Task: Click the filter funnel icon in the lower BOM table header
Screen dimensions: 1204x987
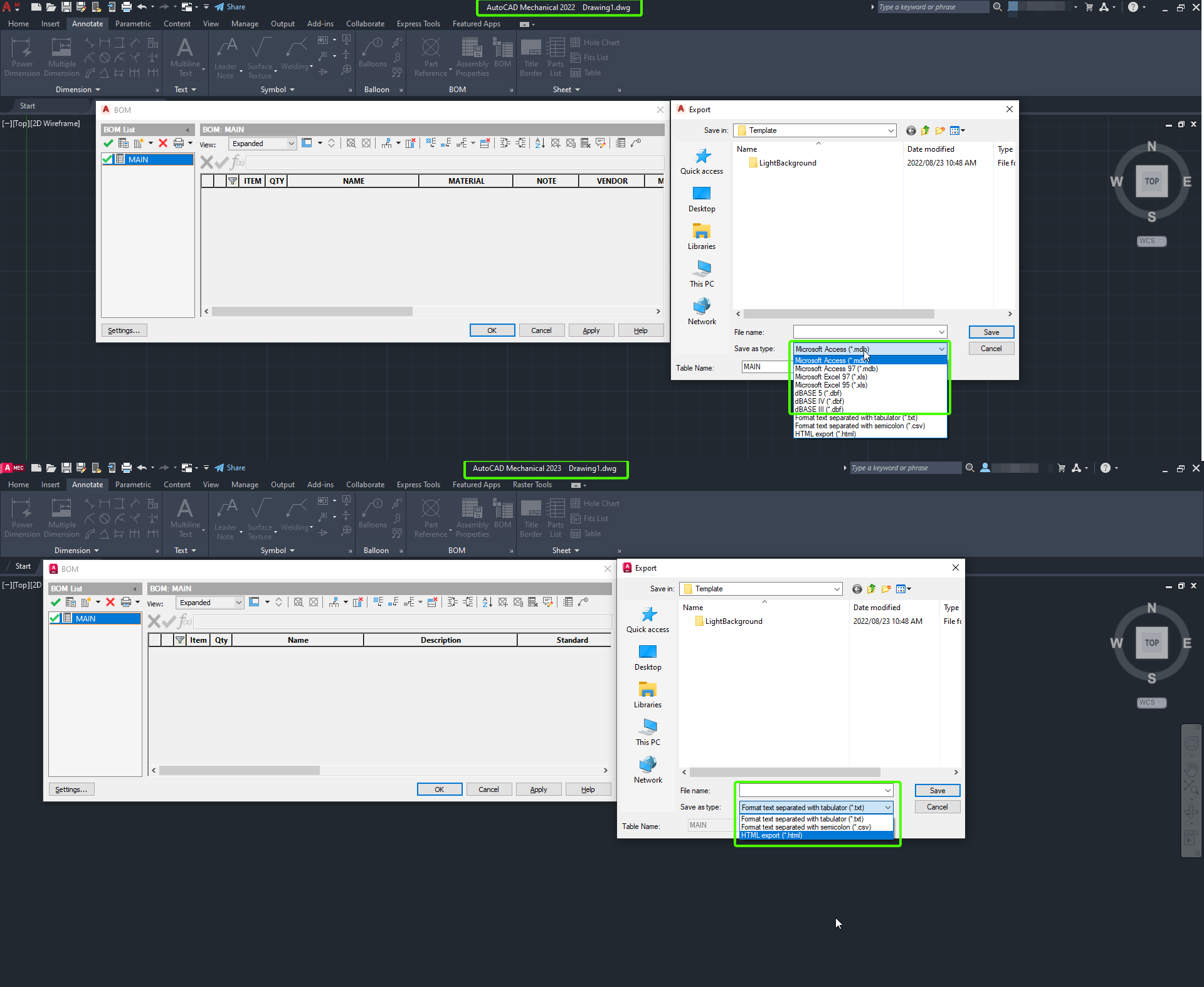Action: 180,640
